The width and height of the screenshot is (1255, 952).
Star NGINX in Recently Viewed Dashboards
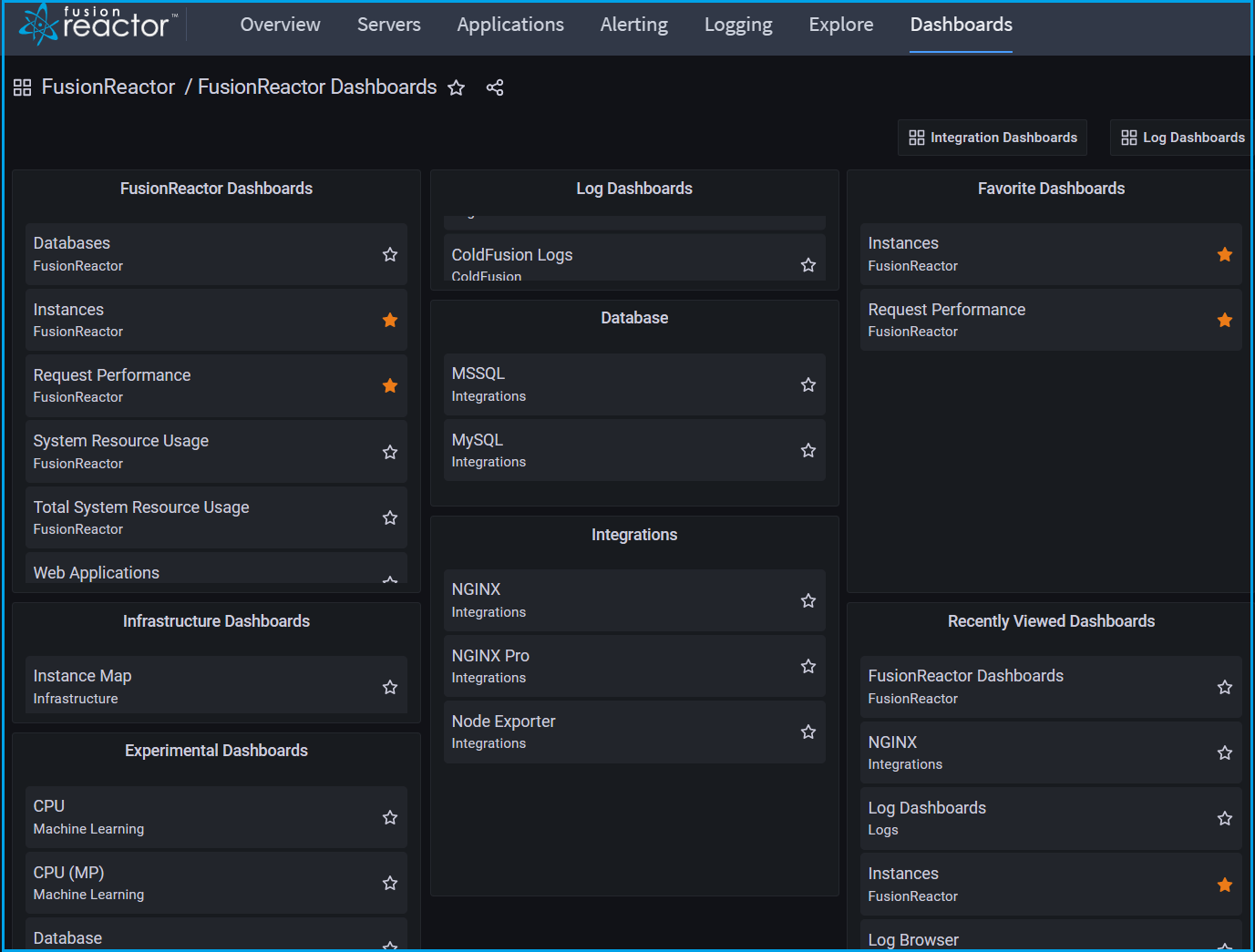click(x=1225, y=752)
